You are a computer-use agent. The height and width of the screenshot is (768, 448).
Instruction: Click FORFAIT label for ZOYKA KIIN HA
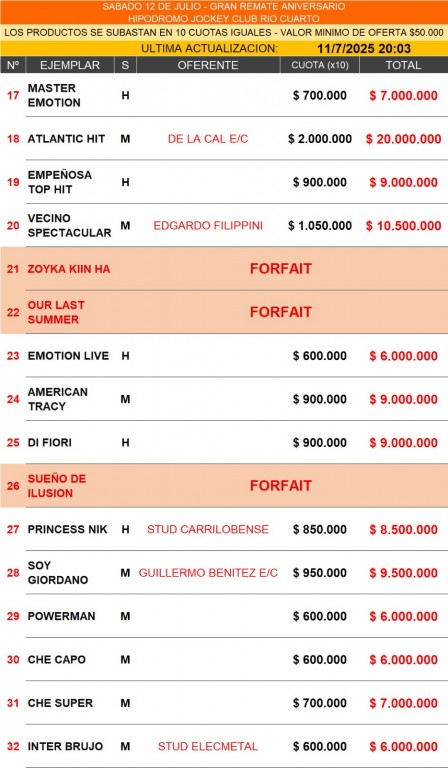[281, 269]
